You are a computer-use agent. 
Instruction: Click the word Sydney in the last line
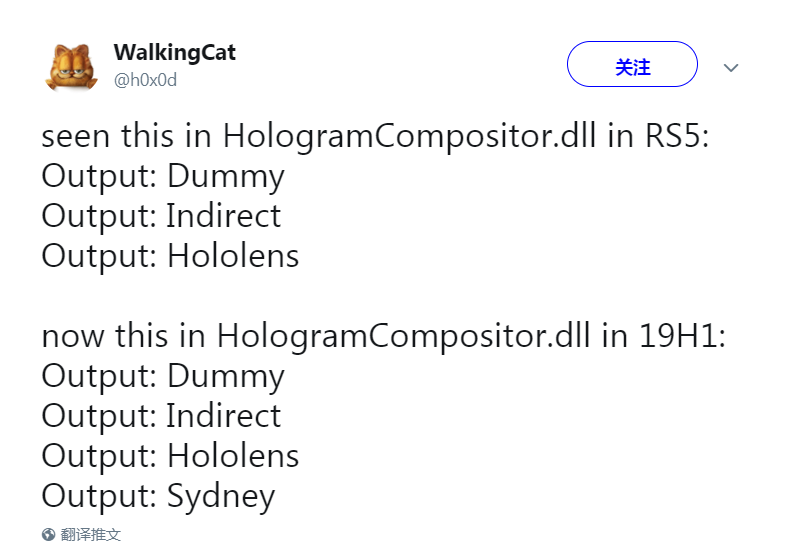[x=221, y=497]
